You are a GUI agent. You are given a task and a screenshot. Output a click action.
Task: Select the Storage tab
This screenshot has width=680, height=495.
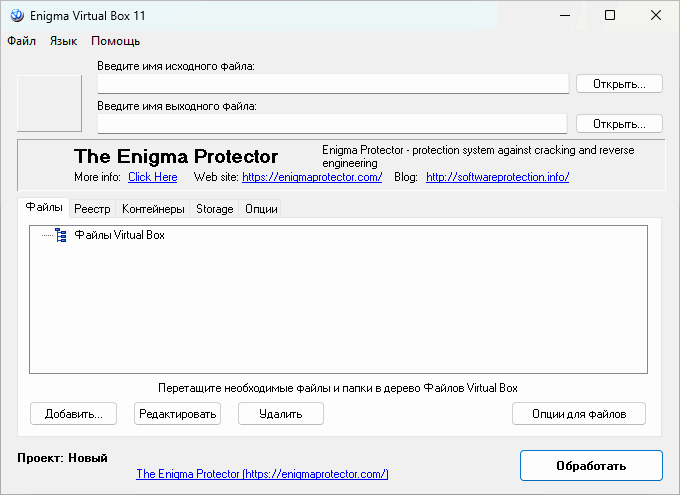(x=215, y=209)
